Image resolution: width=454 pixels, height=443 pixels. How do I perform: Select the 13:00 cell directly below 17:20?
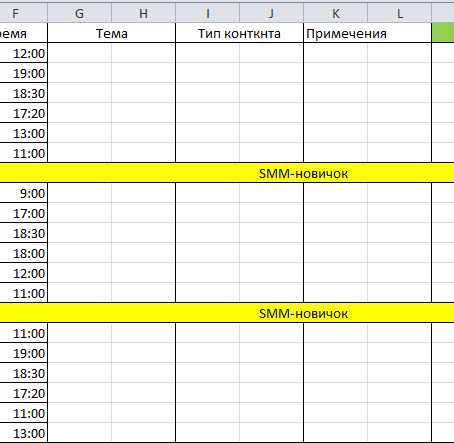23,133
